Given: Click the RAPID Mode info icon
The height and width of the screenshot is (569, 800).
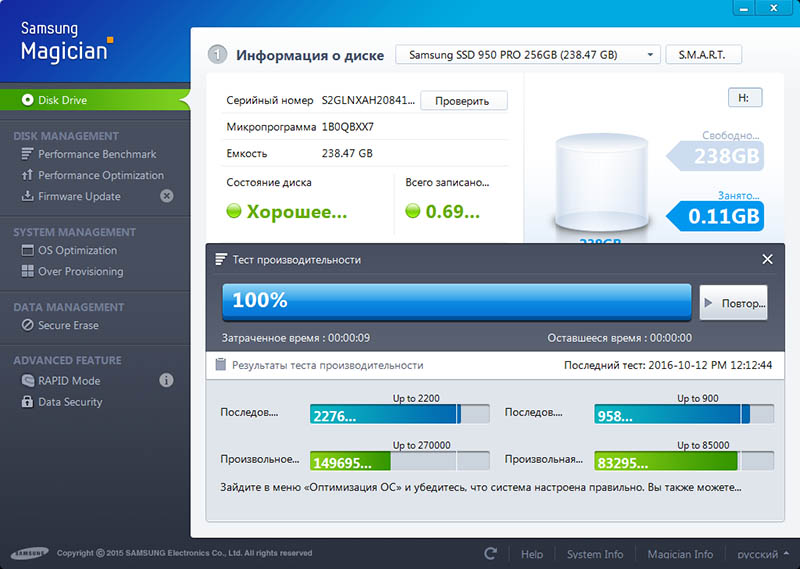Looking at the screenshot, I should point(166,380).
